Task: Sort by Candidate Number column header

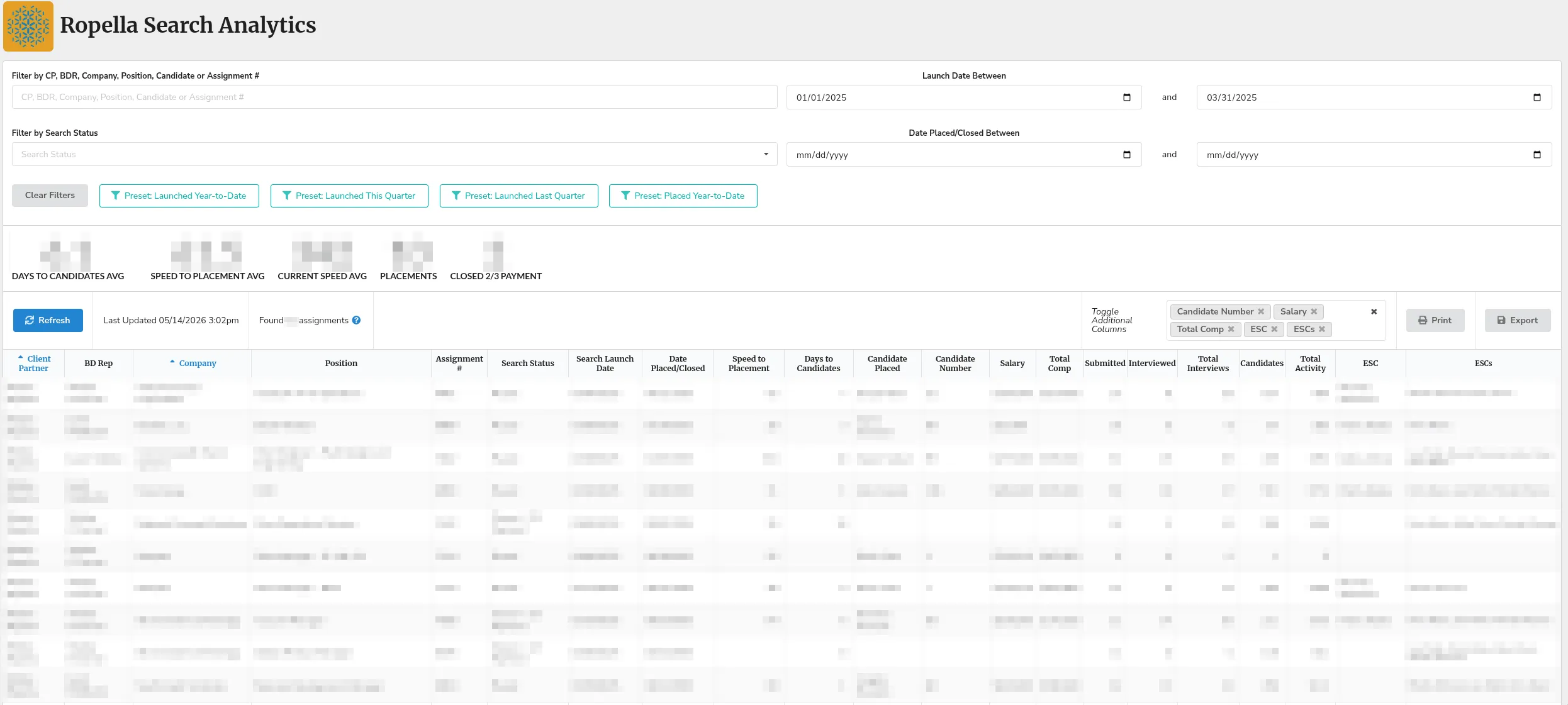Action: [955, 364]
